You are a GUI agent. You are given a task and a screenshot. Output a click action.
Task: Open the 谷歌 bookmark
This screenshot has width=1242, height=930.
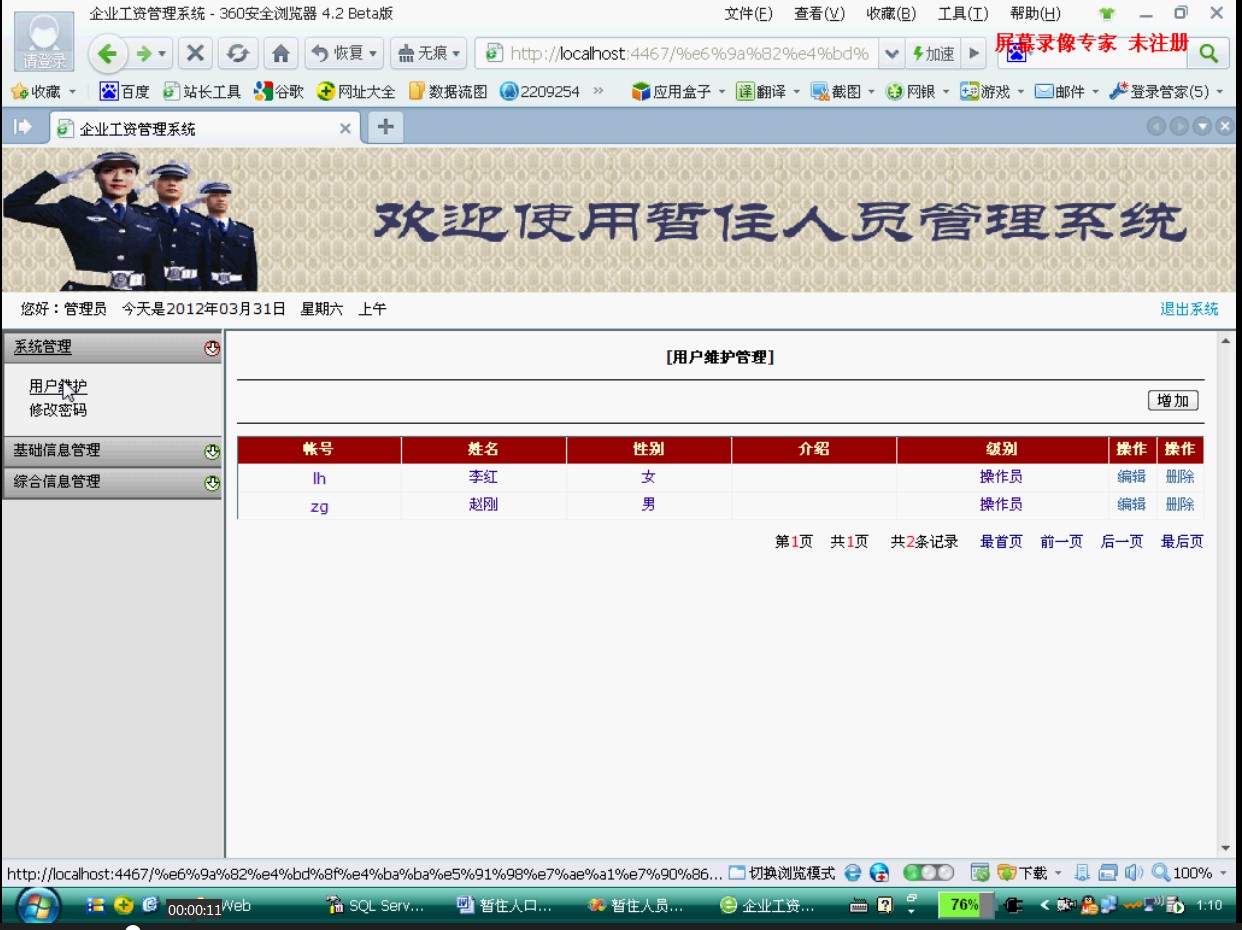pyautogui.click(x=279, y=91)
